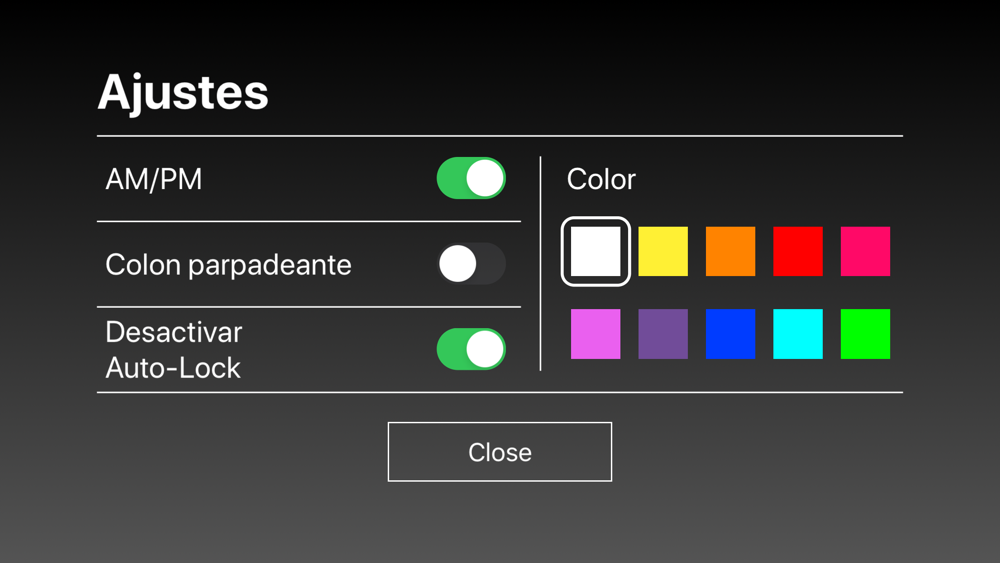Screen dimensions: 1000x563
Task: Pick the yellow color swatch
Action: 663,251
